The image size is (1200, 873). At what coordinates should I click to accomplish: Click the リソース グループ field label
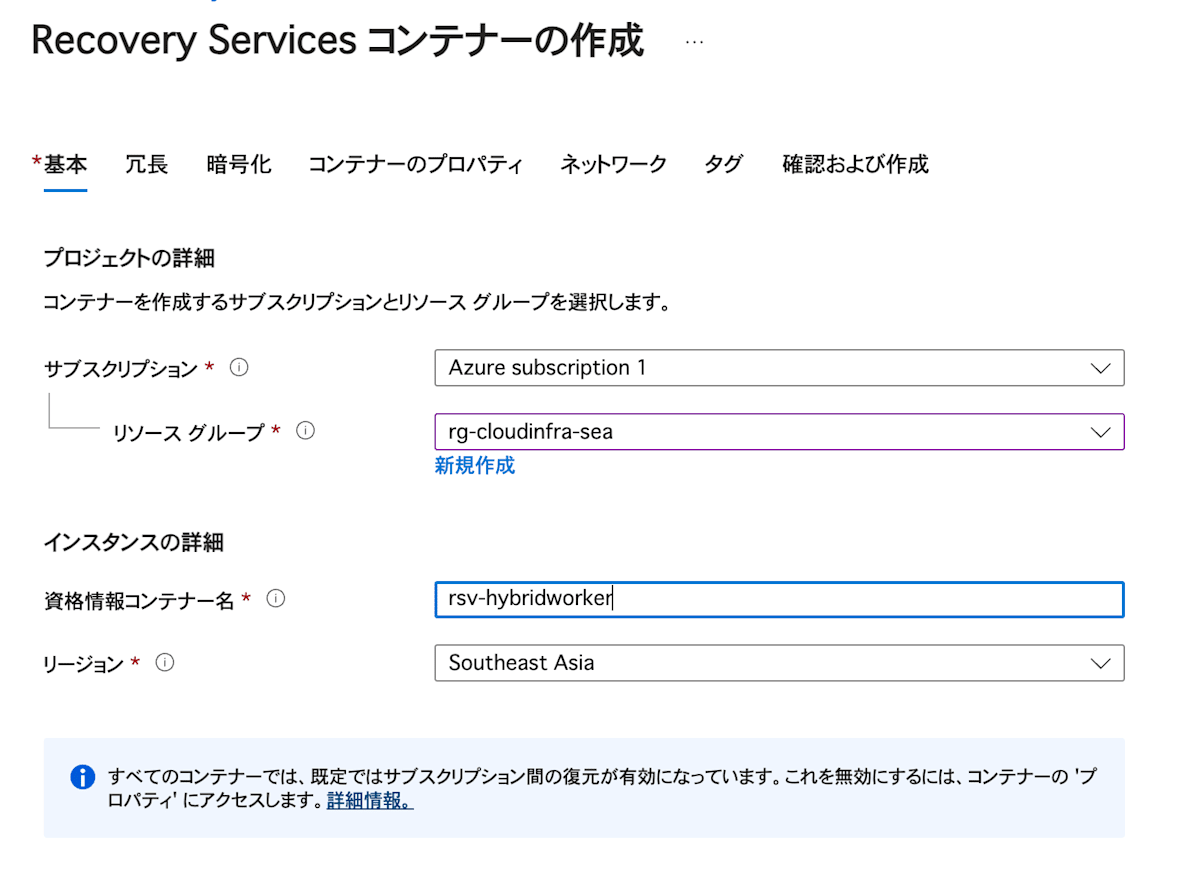click(x=188, y=433)
